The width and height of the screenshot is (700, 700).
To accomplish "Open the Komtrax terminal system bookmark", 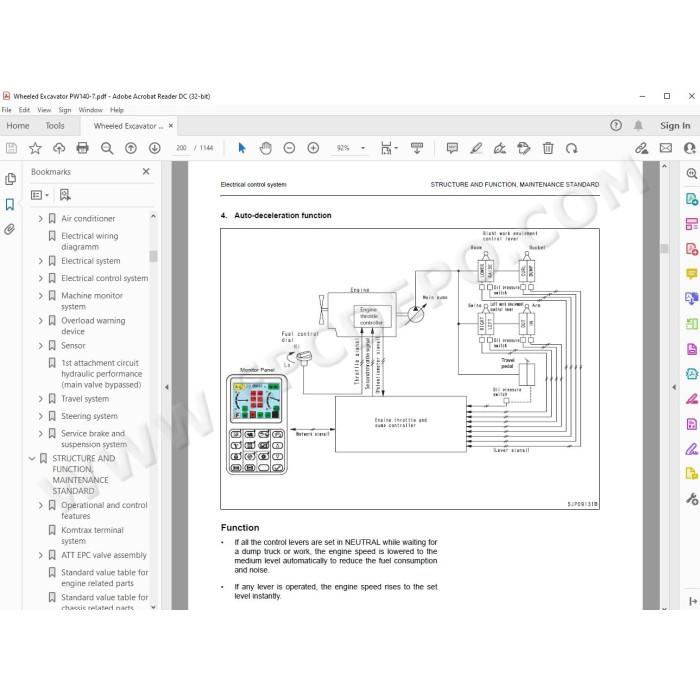I will click(x=92, y=535).
